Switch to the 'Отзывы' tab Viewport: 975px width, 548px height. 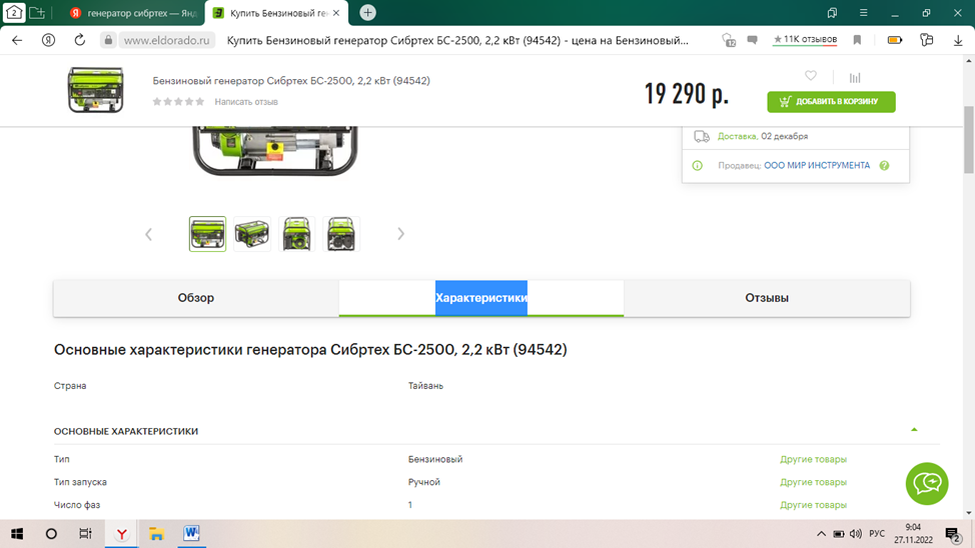tap(767, 298)
